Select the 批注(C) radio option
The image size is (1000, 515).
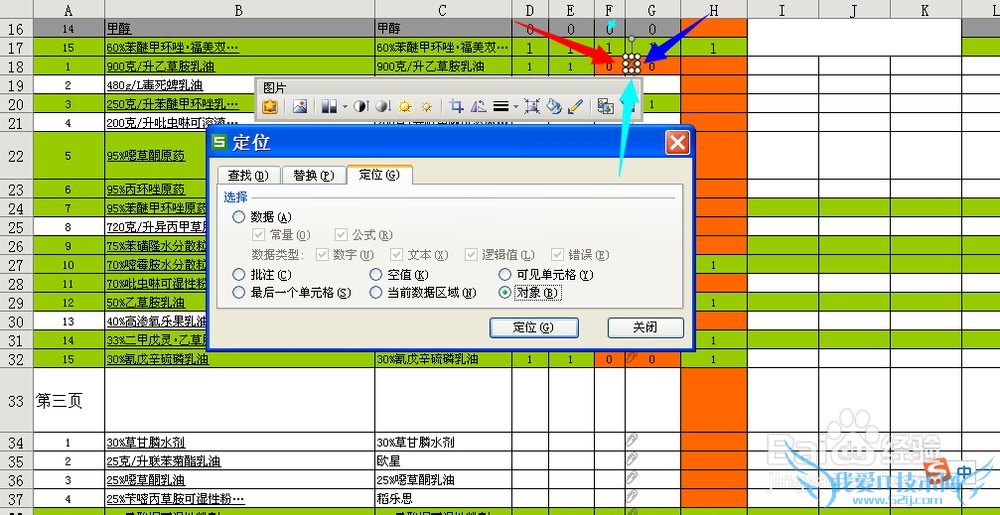point(239,275)
